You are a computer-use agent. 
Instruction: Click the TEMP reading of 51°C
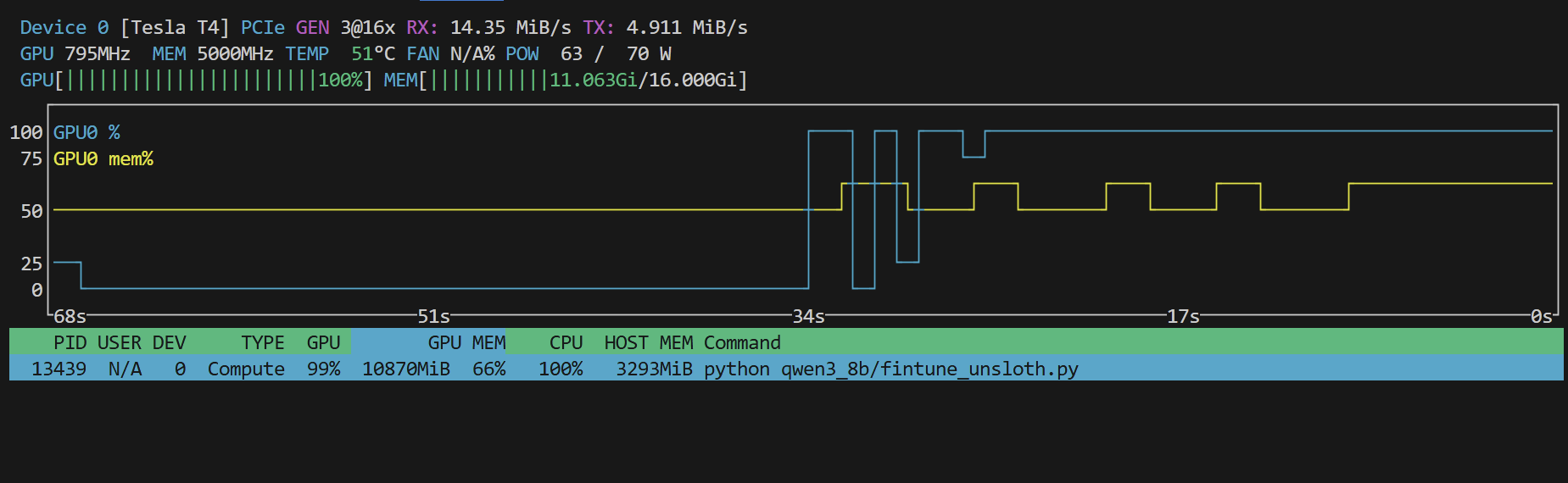pyautogui.click(x=372, y=54)
